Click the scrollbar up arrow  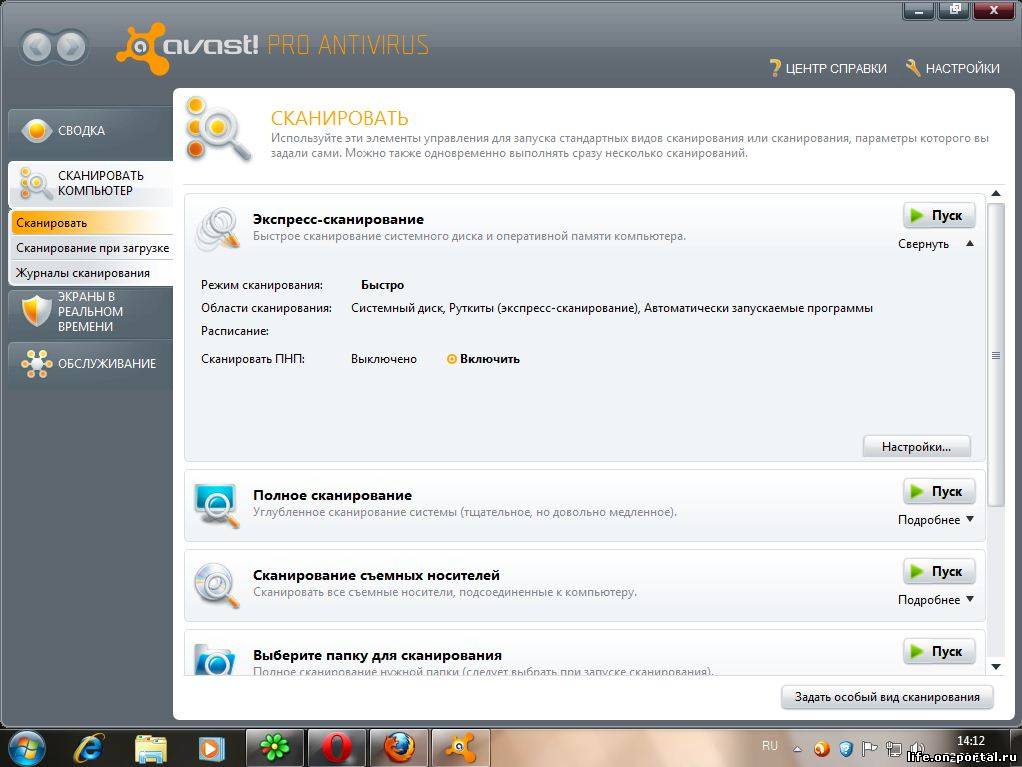pos(996,194)
